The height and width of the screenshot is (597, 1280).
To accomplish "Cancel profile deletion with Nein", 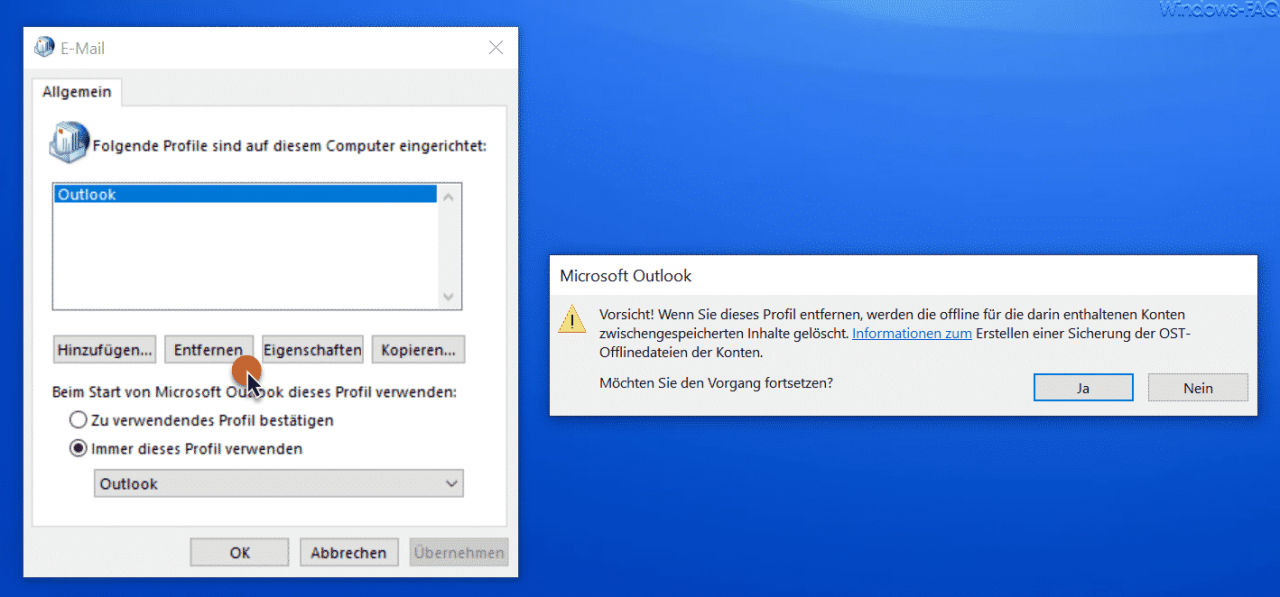I will pos(1197,387).
